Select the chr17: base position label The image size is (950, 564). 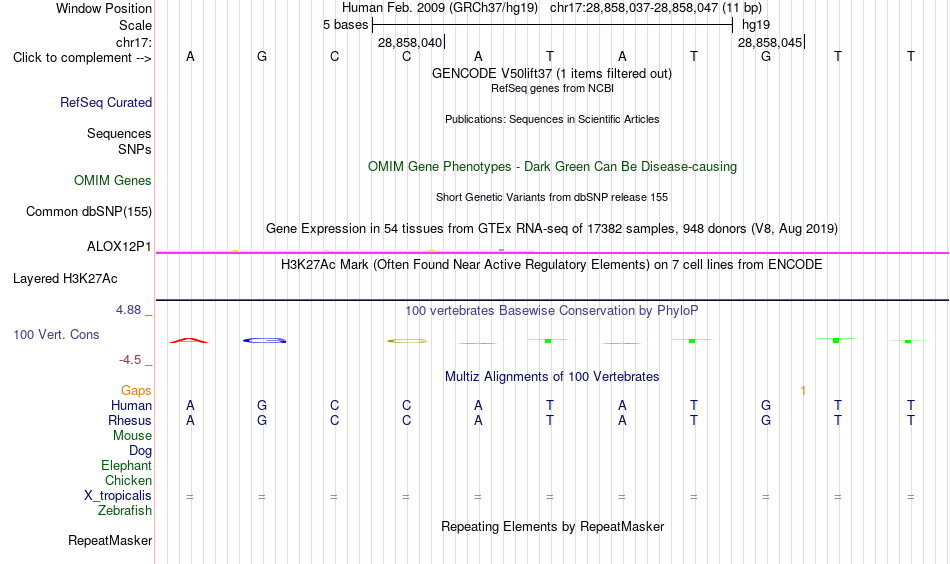coord(134,42)
